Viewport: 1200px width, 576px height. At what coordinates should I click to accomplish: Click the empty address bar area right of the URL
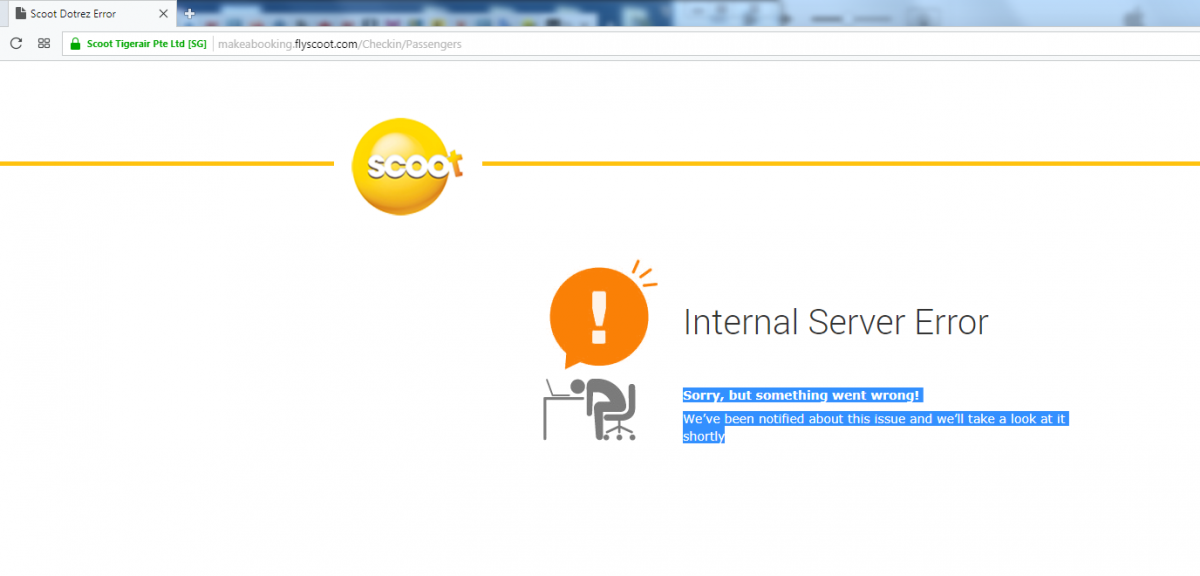[800, 44]
